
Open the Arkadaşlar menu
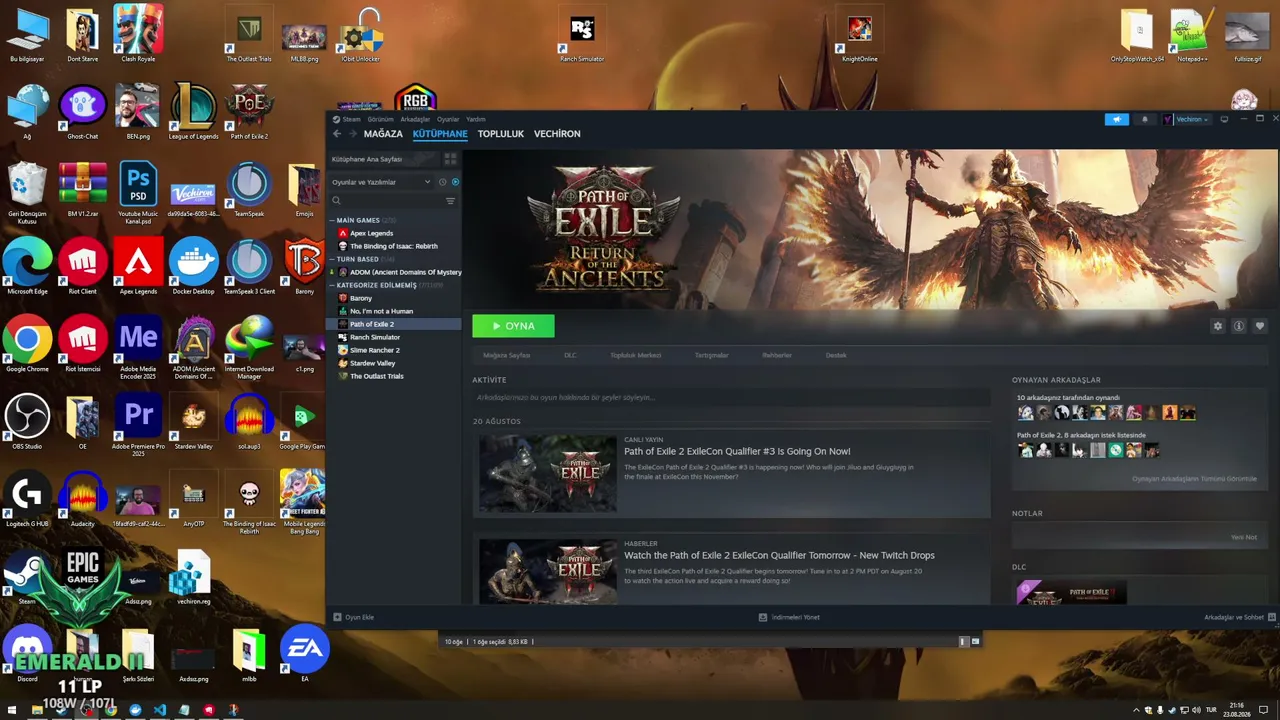pos(415,119)
